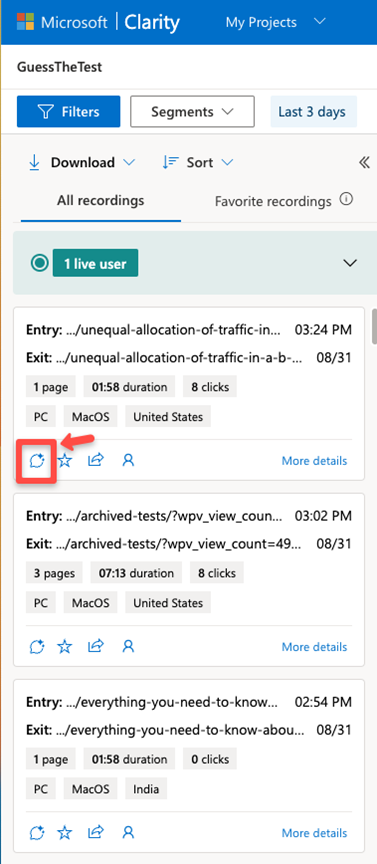Click the 03:02 PM timestamp
The image size is (377, 864).
click(x=323, y=517)
